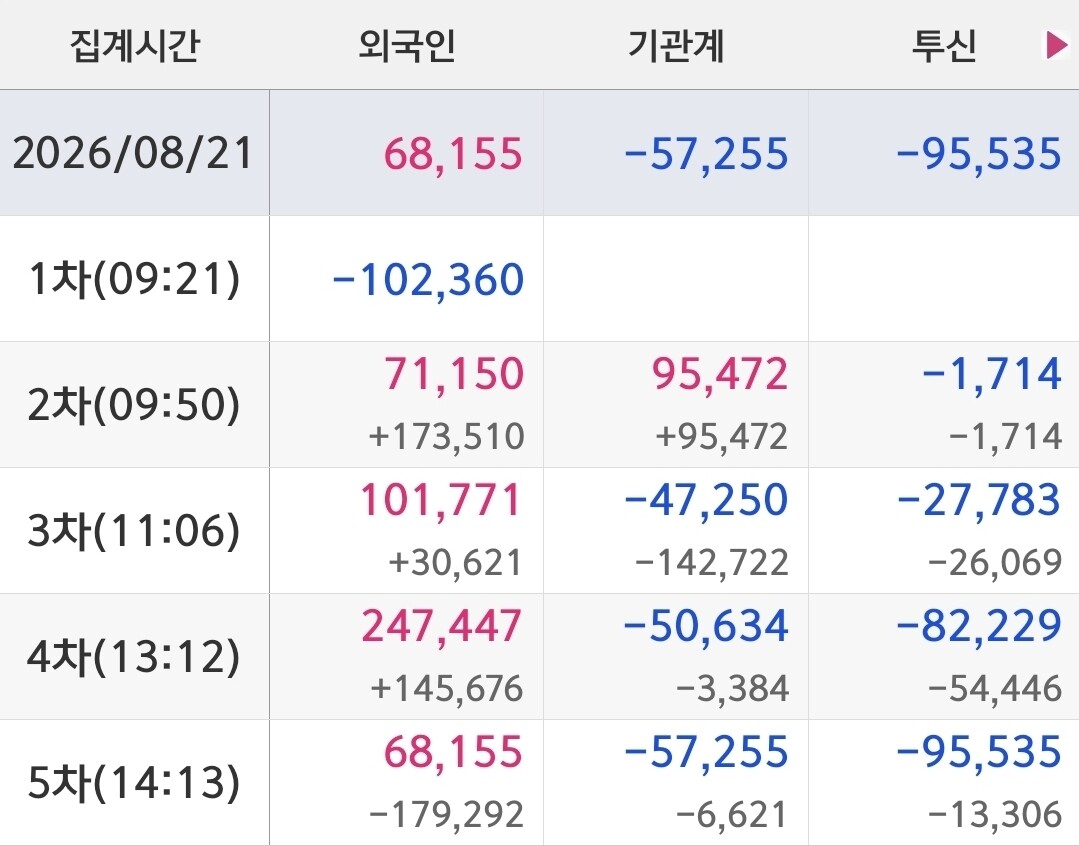Click summary 투신 value -95,535 in date row
Viewport: 1079px width, 846px height.
[x=979, y=154]
